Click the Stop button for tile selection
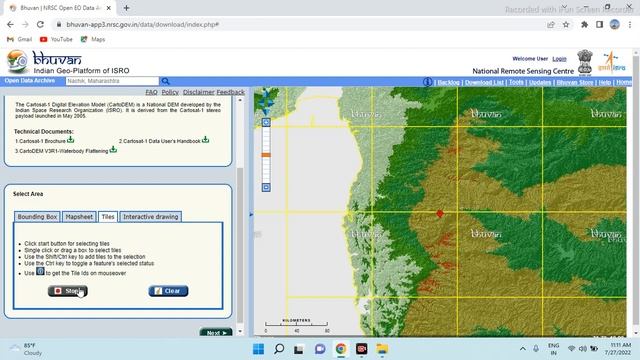 pos(68,291)
